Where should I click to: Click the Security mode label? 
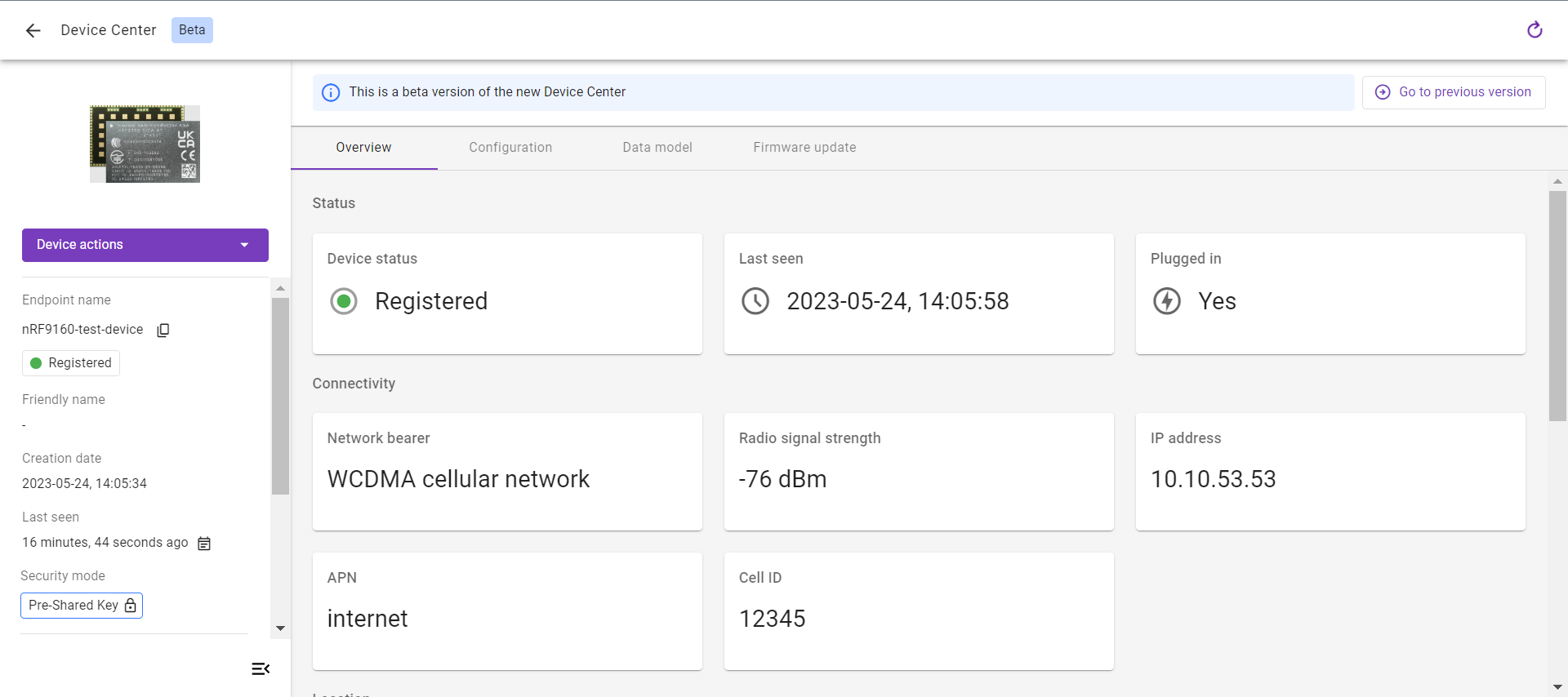[63, 576]
